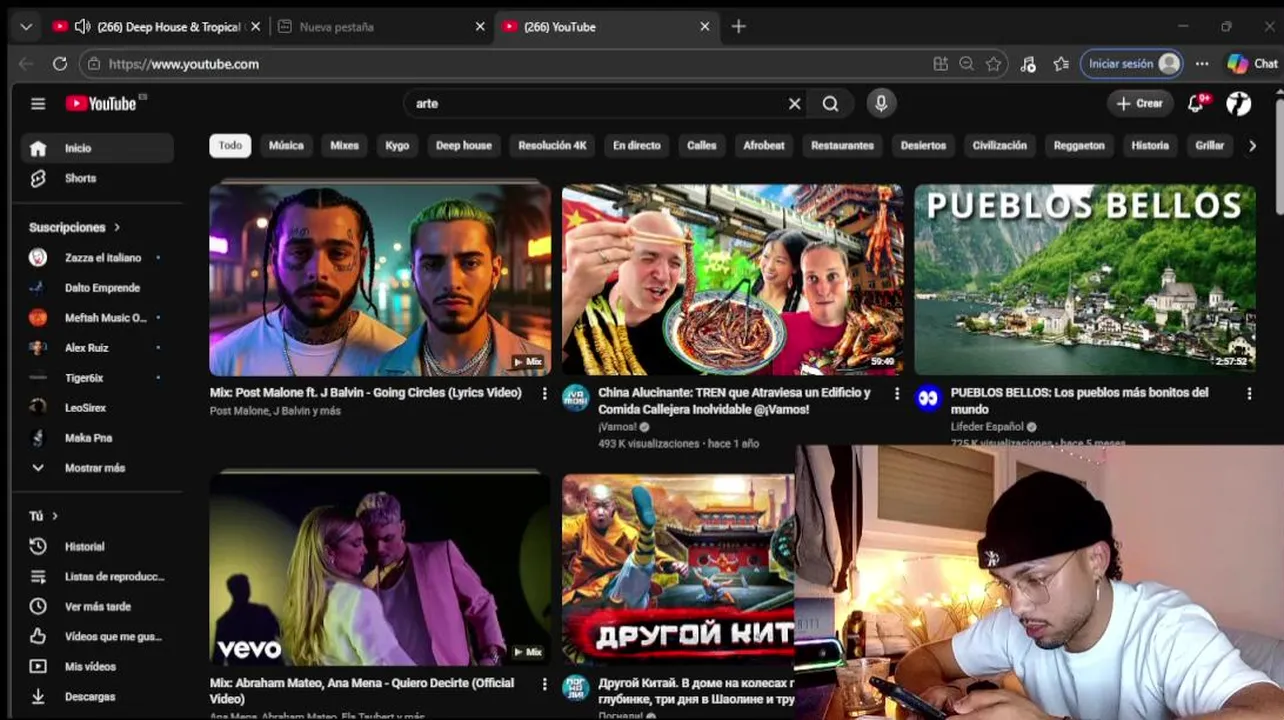Image resolution: width=1284 pixels, height=720 pixels.
Task: Open the zoom magnifier in the address bar
Action: click(x=966, y=64)
